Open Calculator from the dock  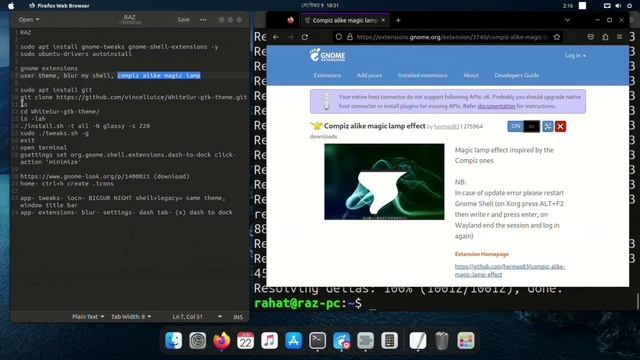pyautogui.click(x=389, y=340)
